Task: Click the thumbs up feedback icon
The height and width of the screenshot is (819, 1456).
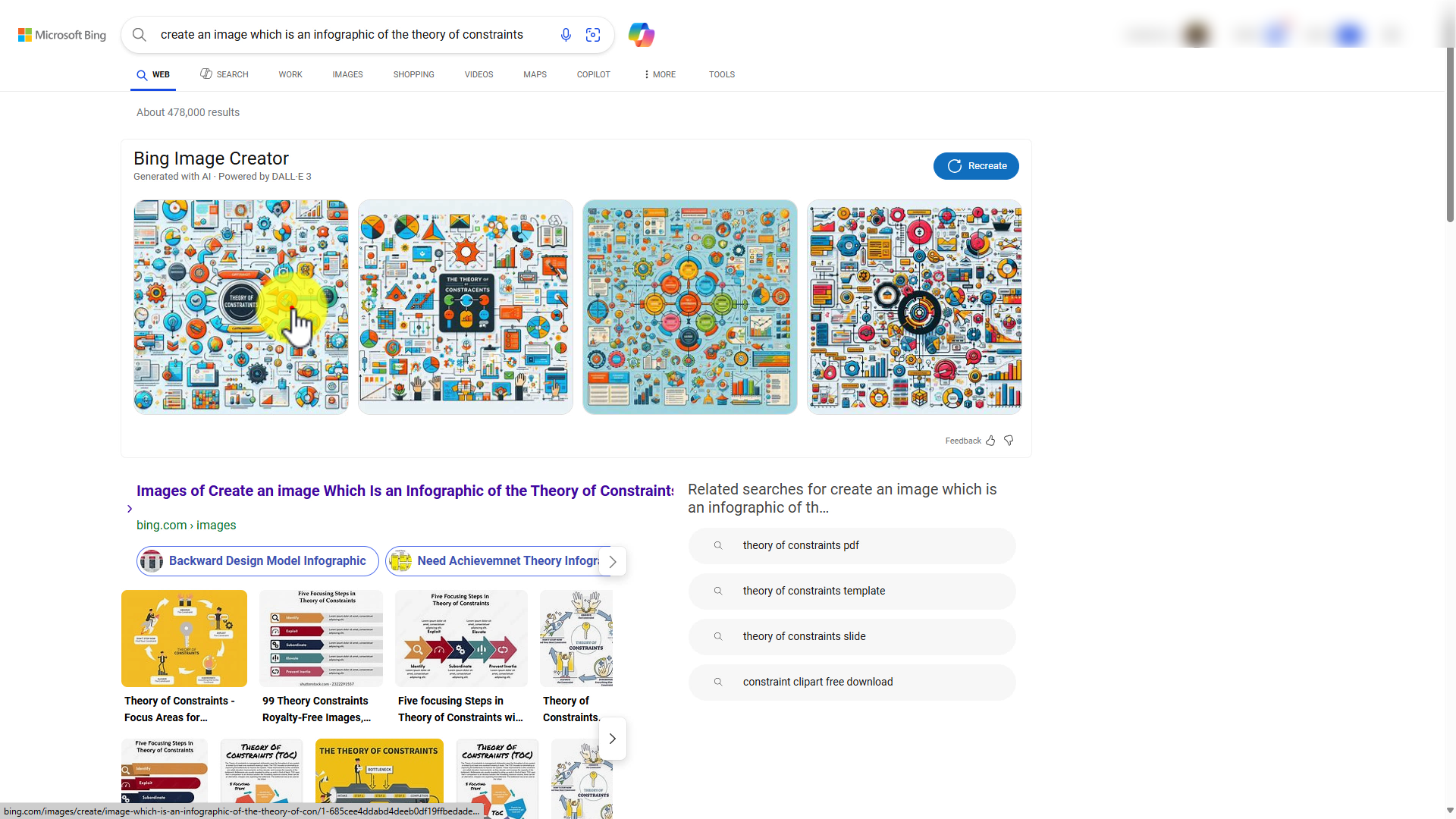Action: pyautogui.click(x=990, y=441)
